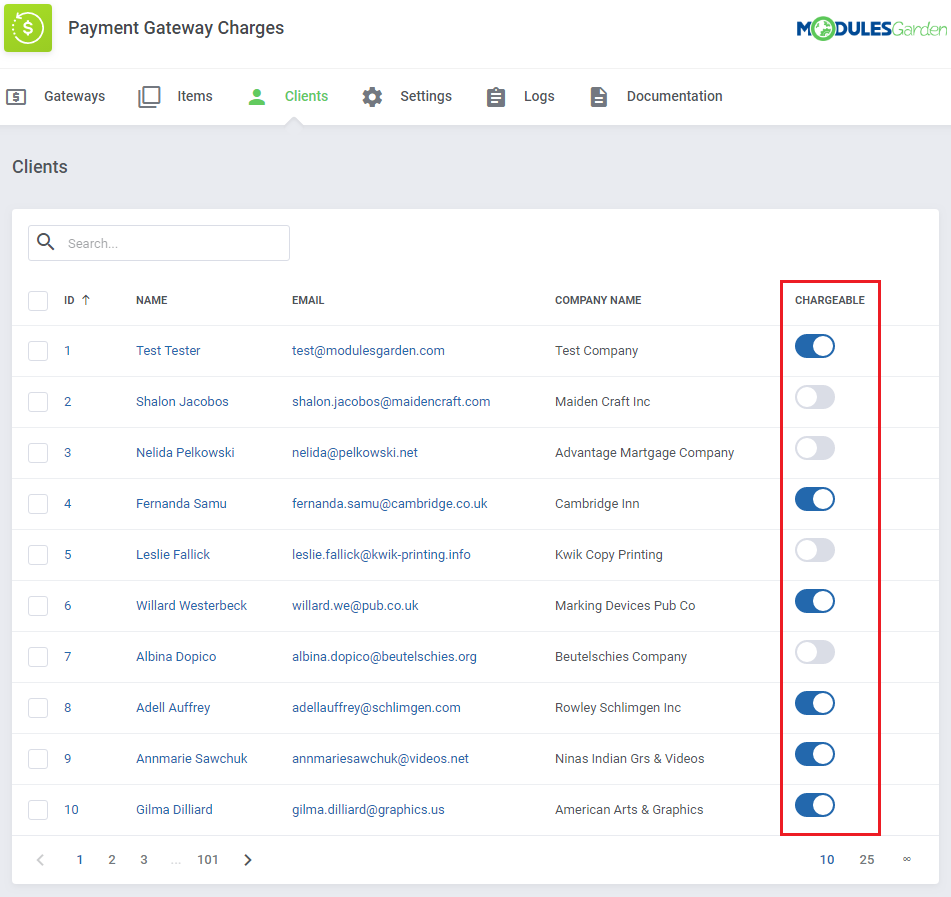
Task: Tick the checkbox for Shalon Jacobos row
Action: [x=38, y=401]
